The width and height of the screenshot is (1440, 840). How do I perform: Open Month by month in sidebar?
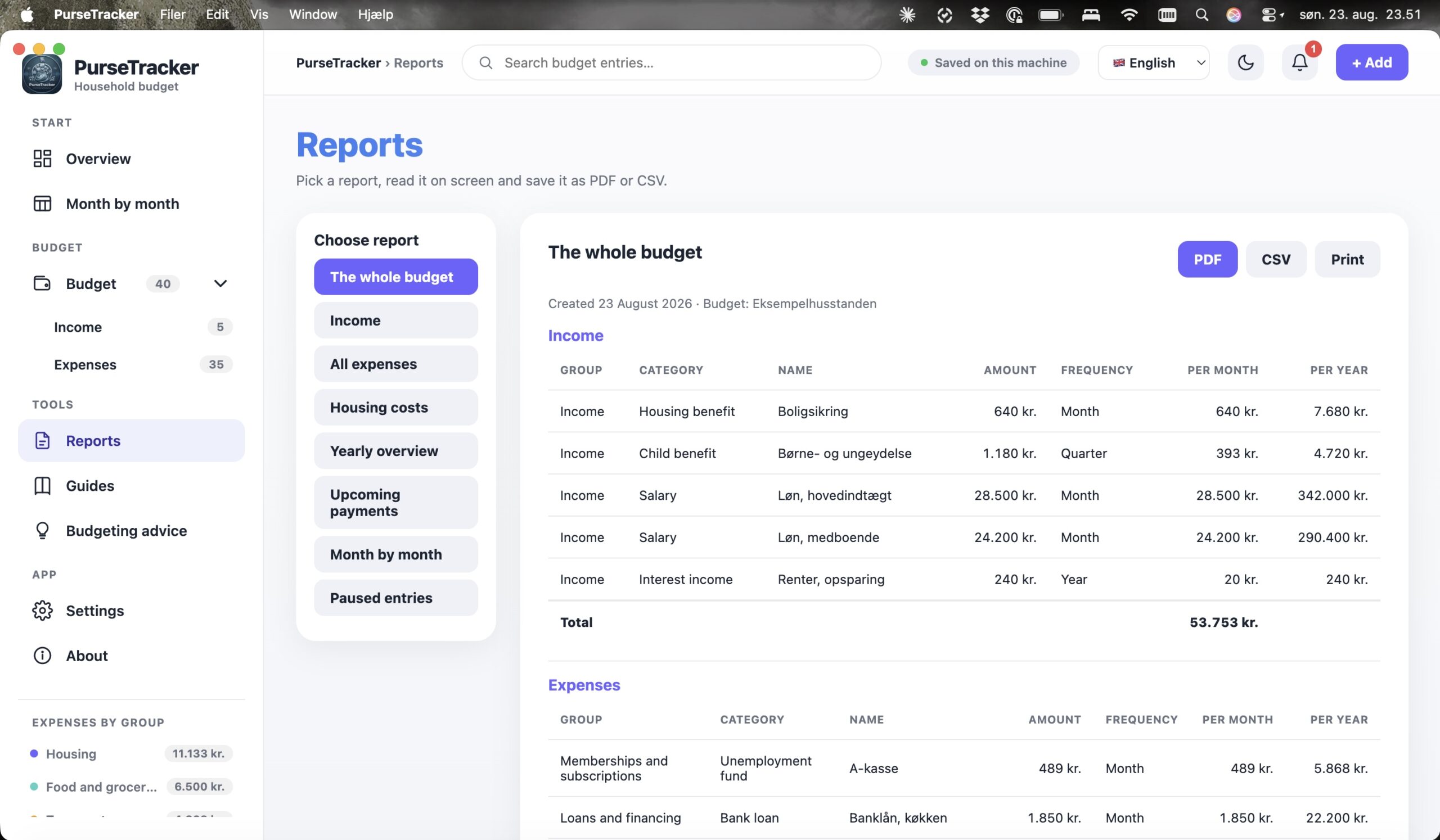tap(132, 204)
